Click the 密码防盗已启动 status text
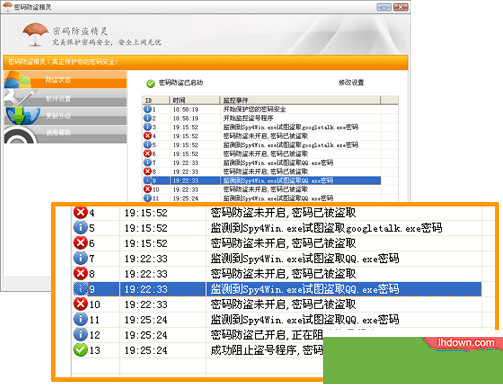Viewport: 503px width, 390px height. (181, 83)
